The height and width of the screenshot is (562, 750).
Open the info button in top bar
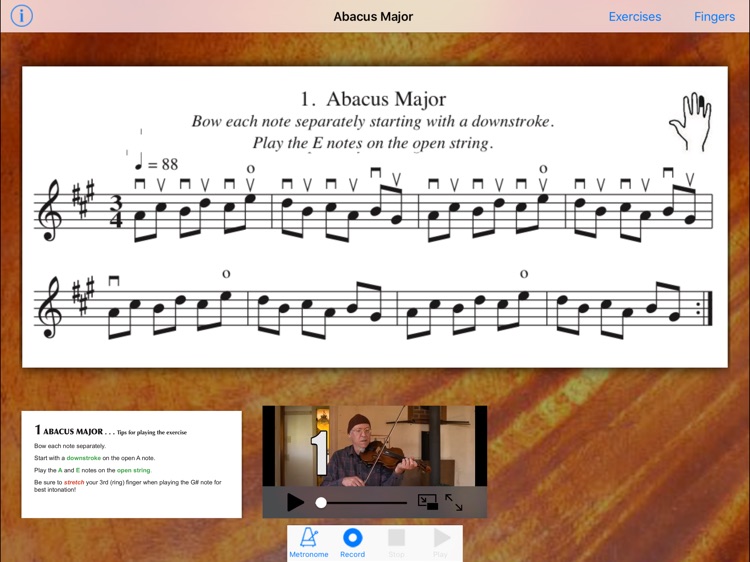(22, 16)
